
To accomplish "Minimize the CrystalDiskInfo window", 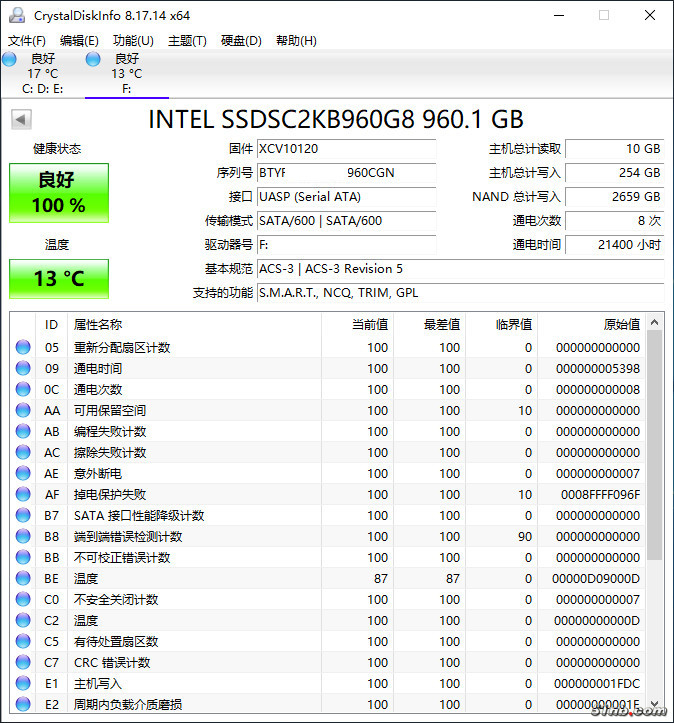I will (x=559, y=15).
